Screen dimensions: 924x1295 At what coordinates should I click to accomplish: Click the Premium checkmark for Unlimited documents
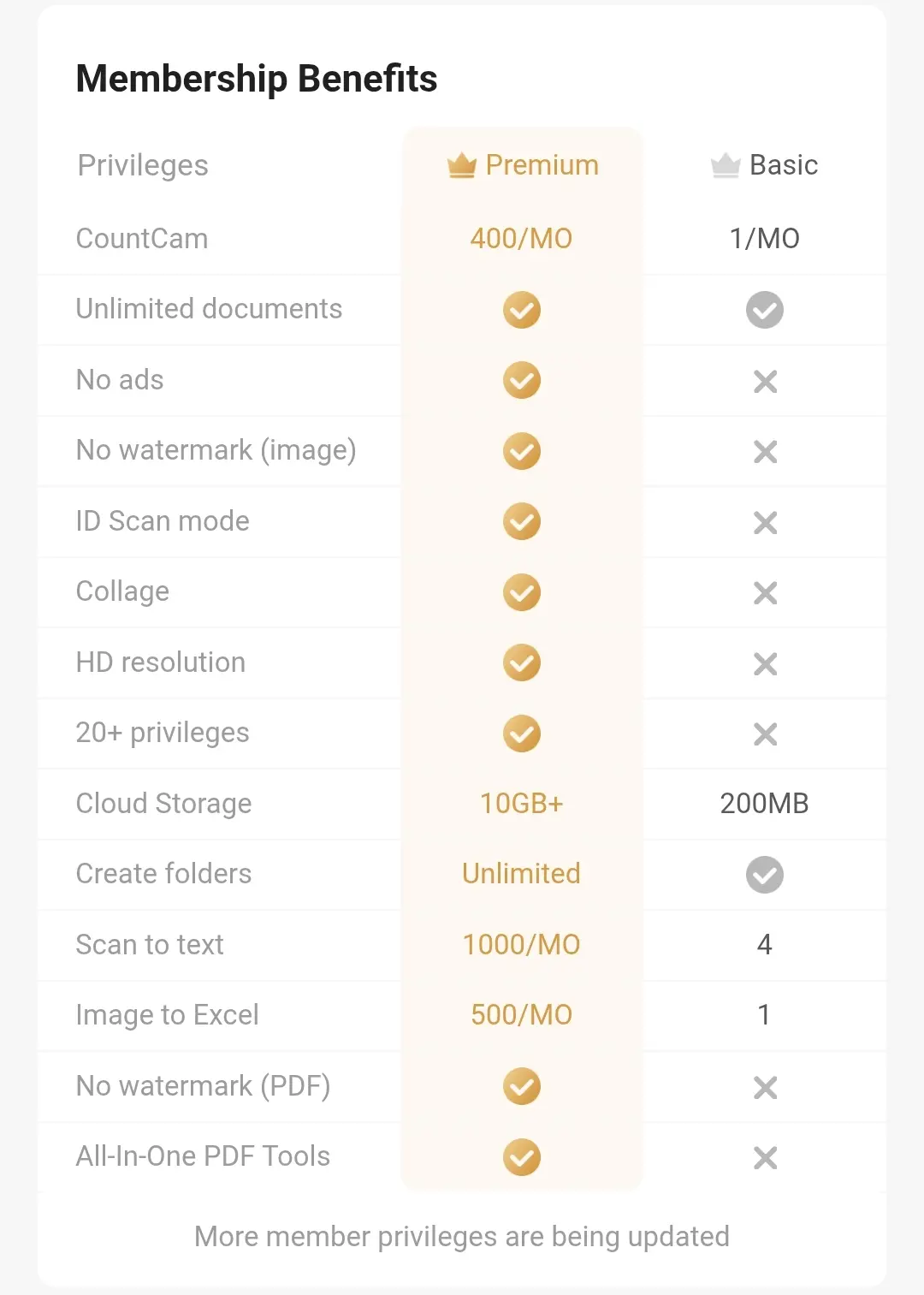522,310
